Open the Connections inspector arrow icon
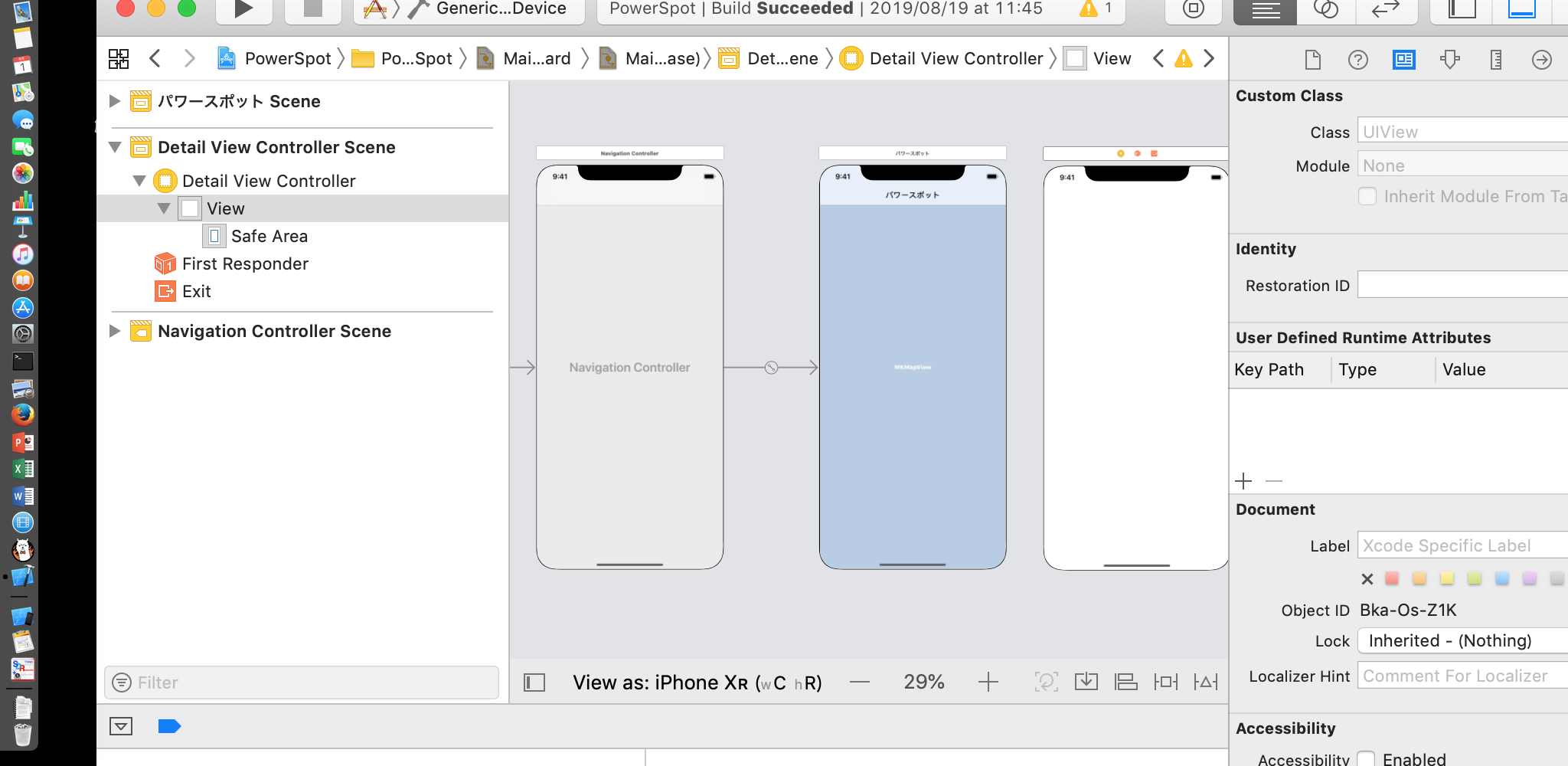 1541,60
